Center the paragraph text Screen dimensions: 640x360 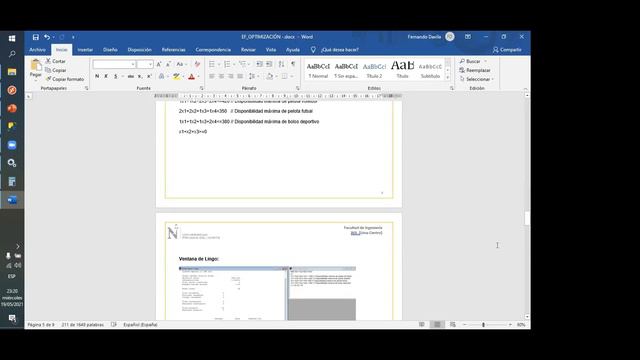click(221, 76)
